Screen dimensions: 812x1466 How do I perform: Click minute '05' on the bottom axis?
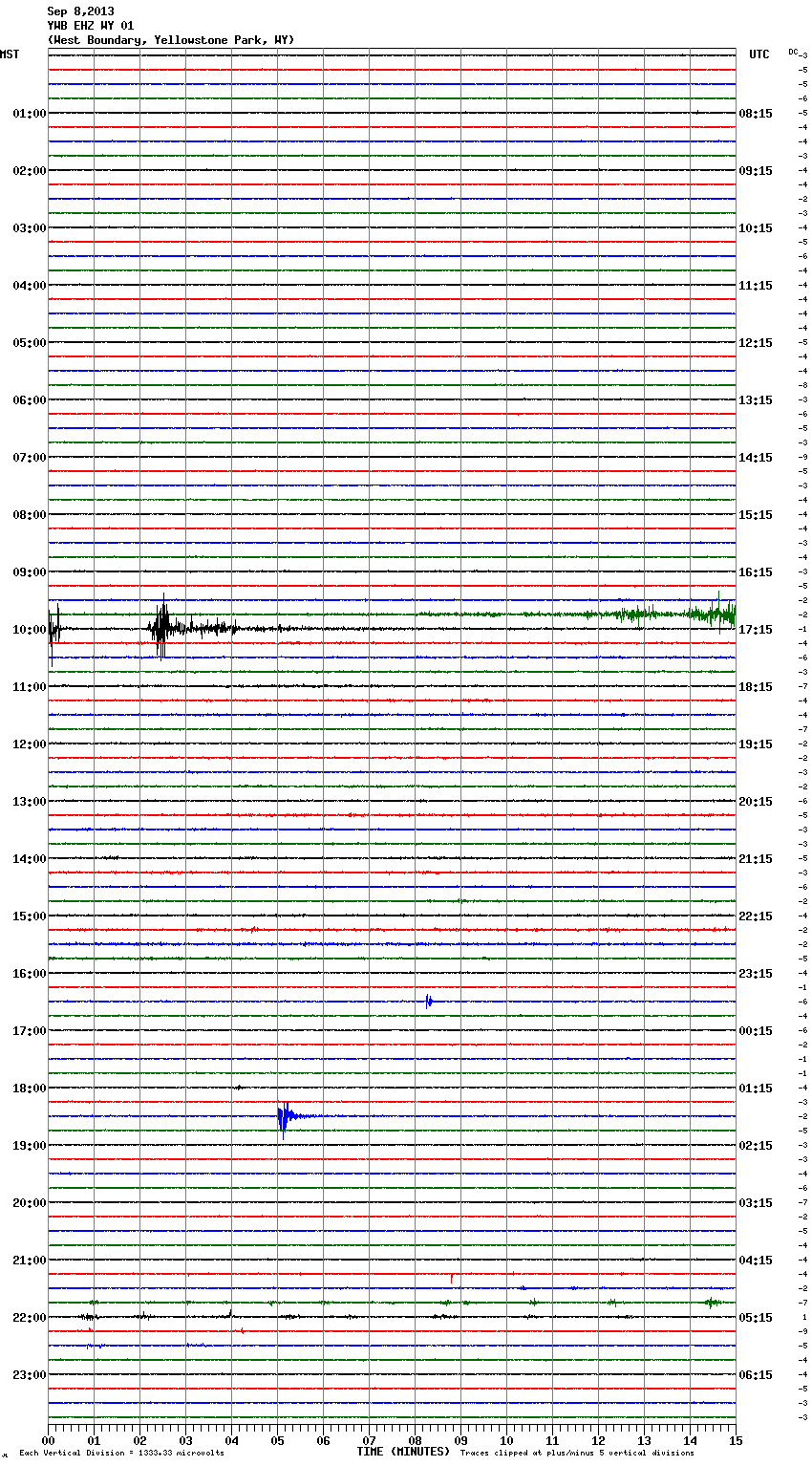pyautogui.click(x=277, y=1440)
